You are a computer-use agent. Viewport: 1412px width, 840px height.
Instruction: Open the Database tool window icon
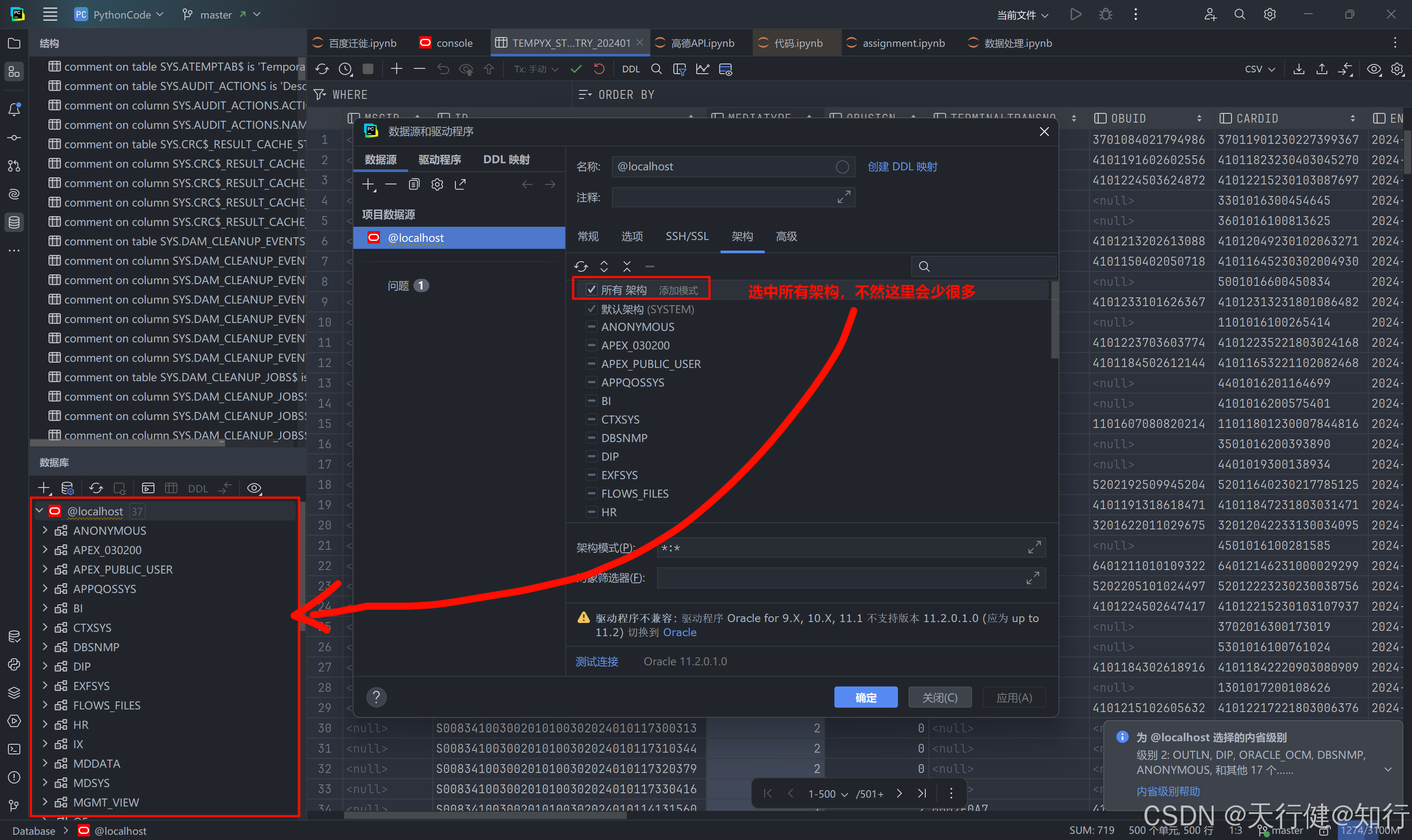tap(14, 222)
